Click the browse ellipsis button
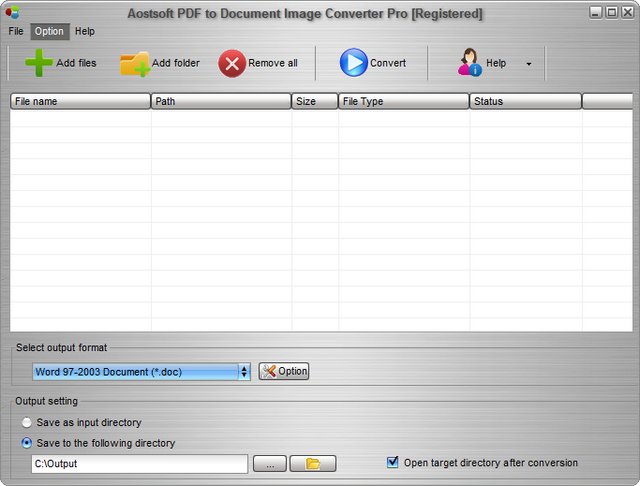Image resolution: width=640 pixels, height=486 pixels. tap(270, 464)
